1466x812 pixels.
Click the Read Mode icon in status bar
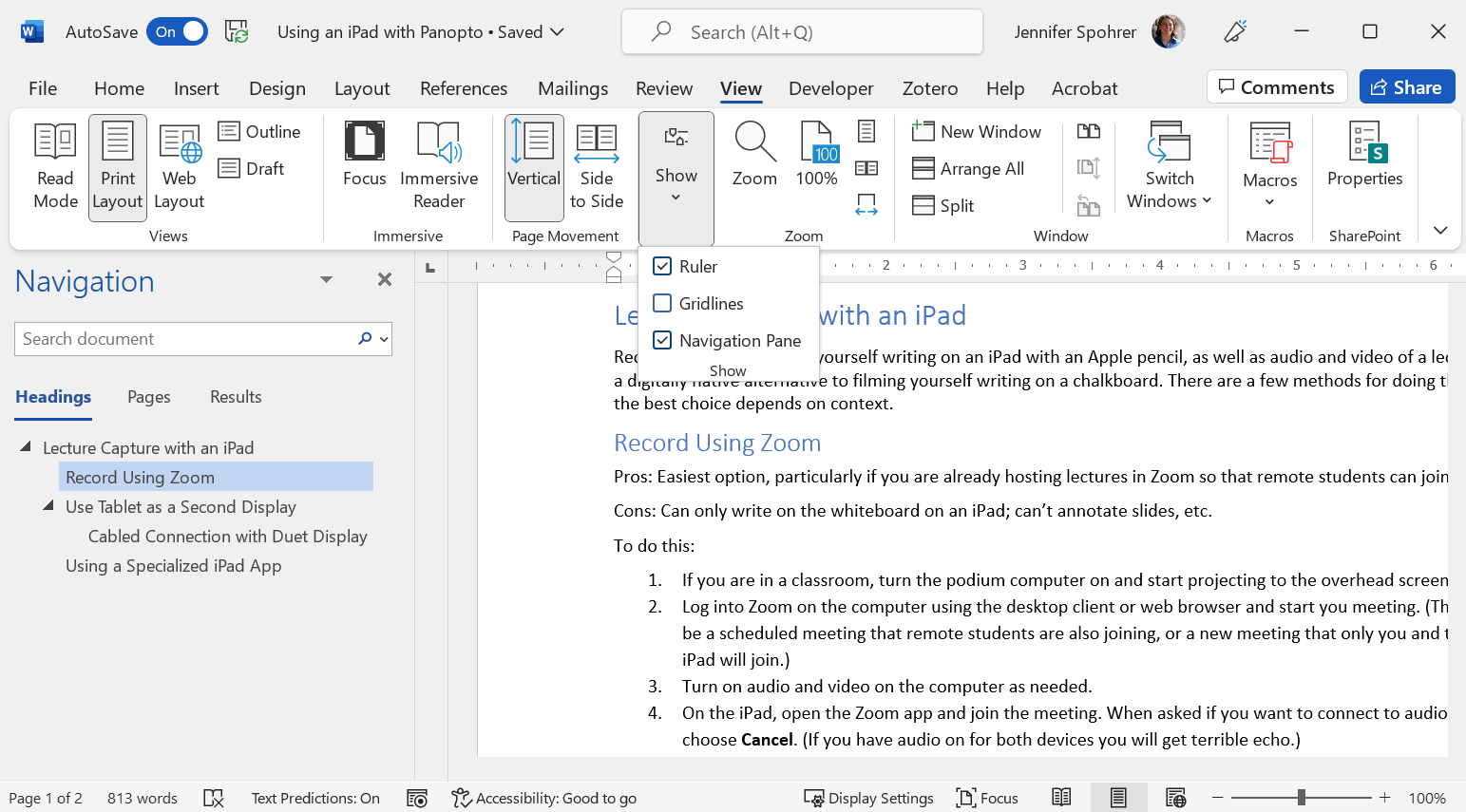[1062, 798]
